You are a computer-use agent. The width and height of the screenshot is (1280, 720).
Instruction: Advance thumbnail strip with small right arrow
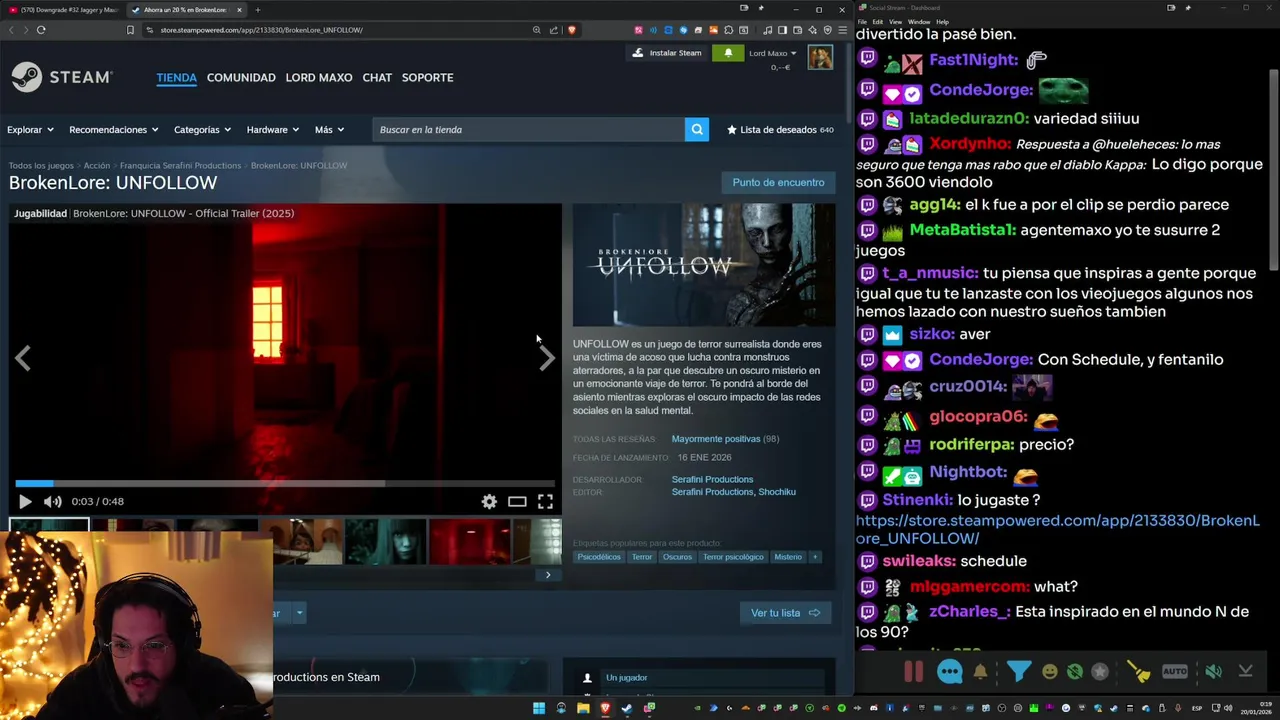point(548,575)
